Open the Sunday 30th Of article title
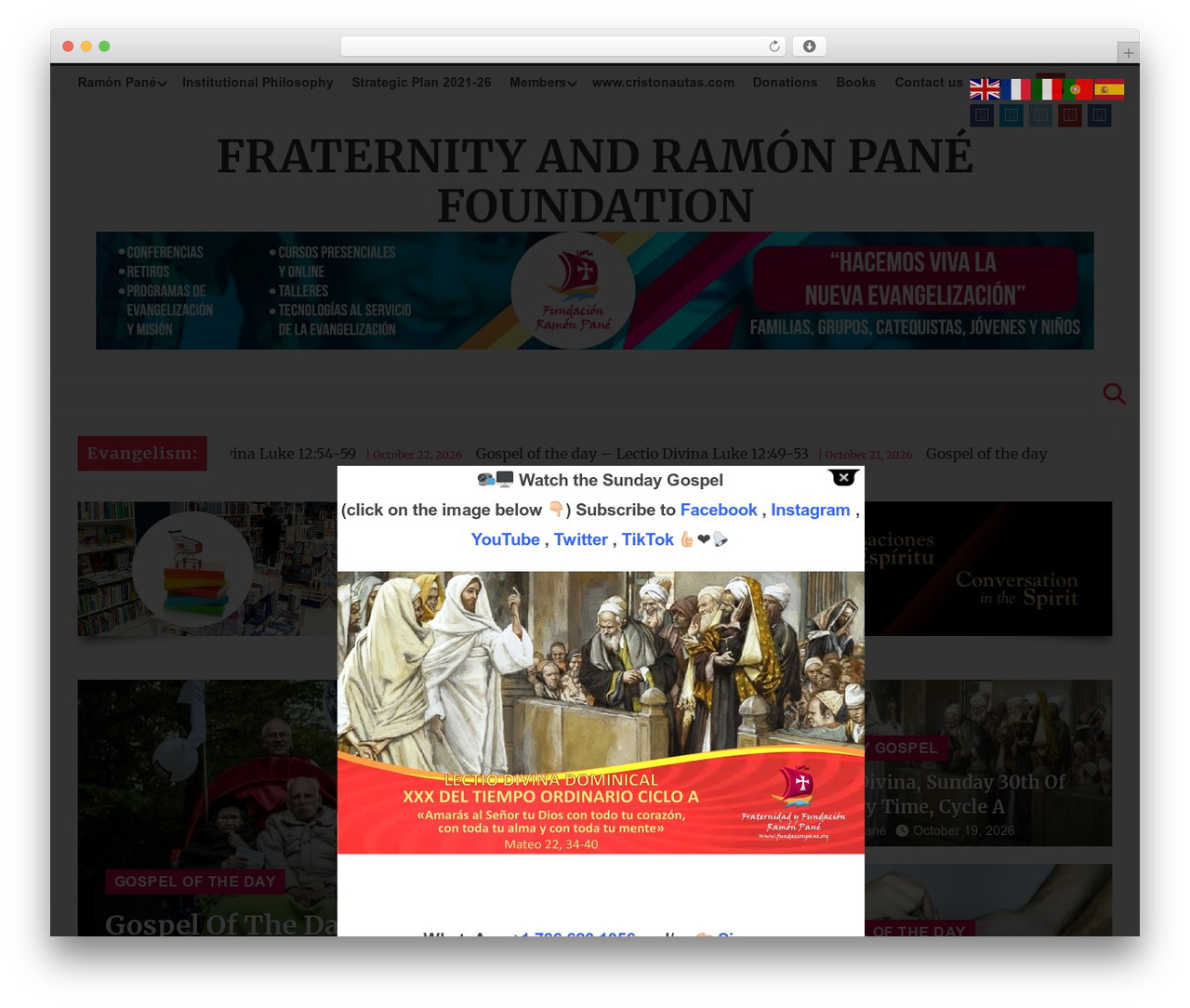1190x1008 pixels. [x=965, y=794]
